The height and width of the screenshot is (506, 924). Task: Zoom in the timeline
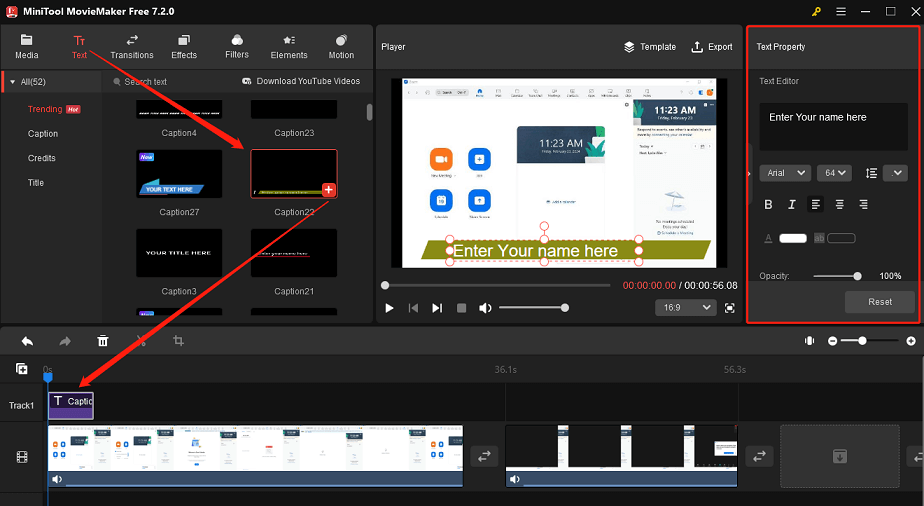pyautogui.click(x=911, y=341)
